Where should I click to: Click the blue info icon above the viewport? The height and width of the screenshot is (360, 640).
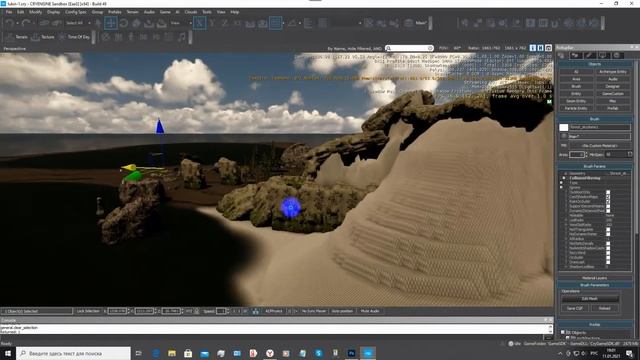533,48
